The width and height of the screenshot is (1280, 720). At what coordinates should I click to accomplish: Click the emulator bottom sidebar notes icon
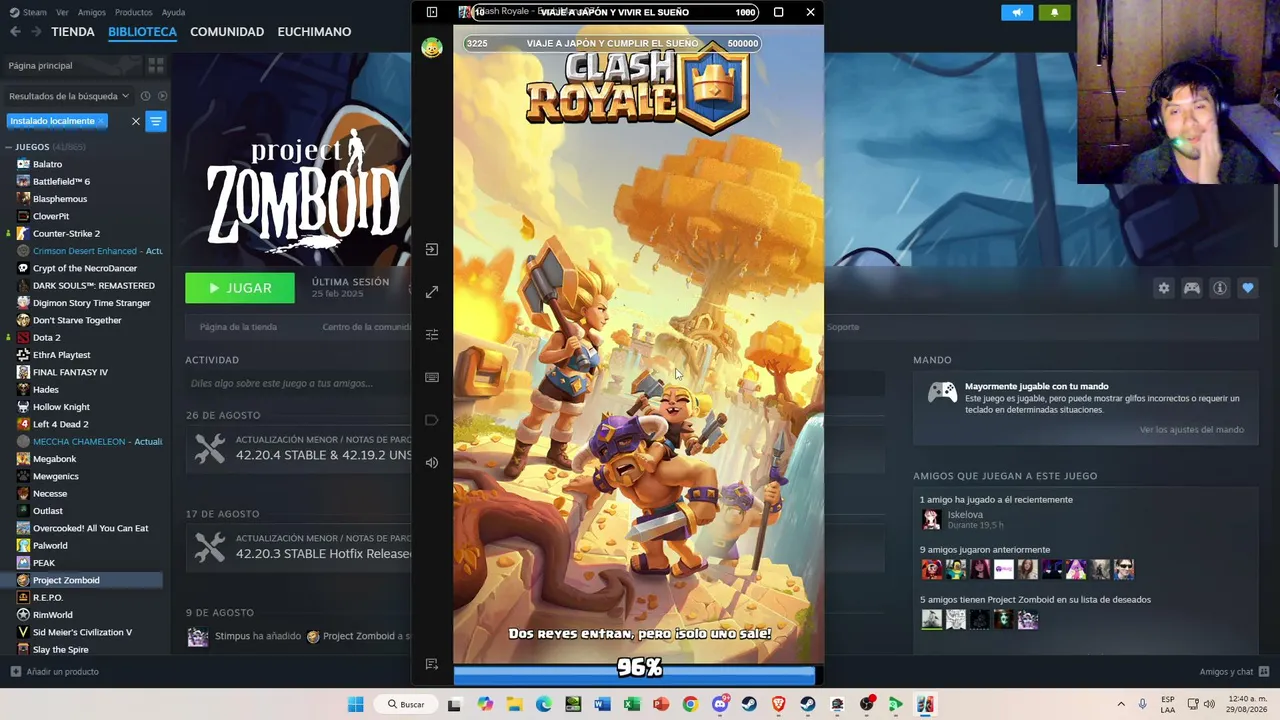(432, 665)
